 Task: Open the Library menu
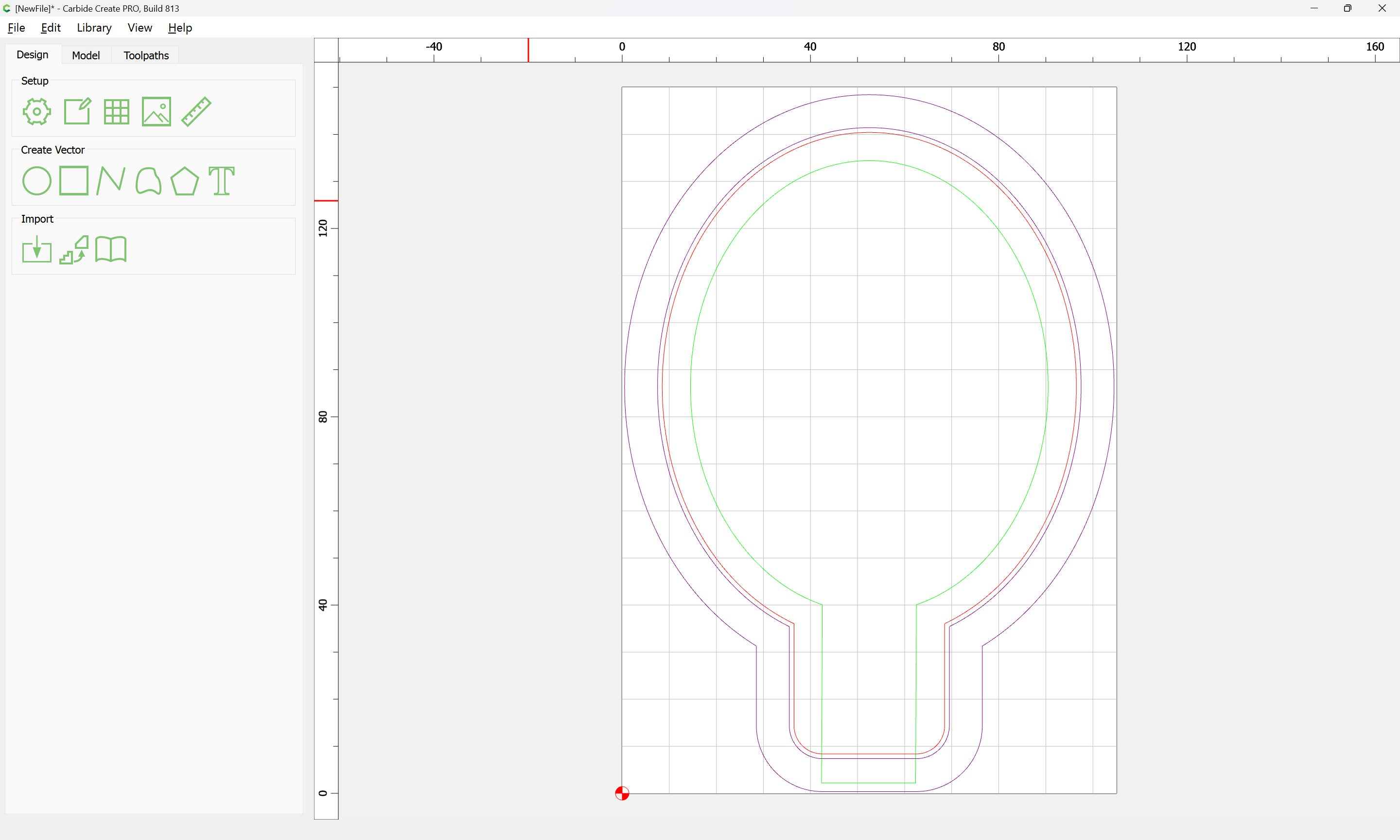pos(94,27)
